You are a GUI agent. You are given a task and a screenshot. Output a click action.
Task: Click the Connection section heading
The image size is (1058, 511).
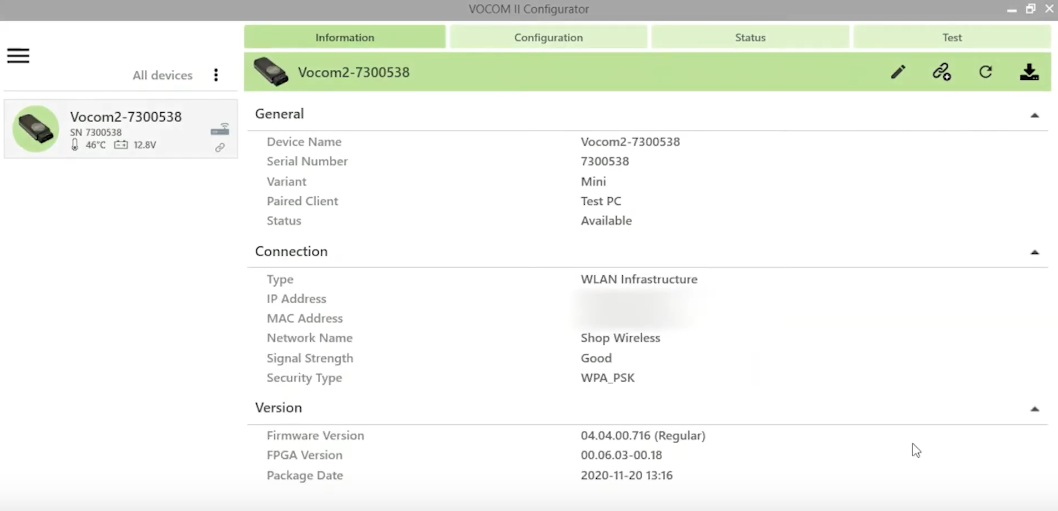click(291, 251)
